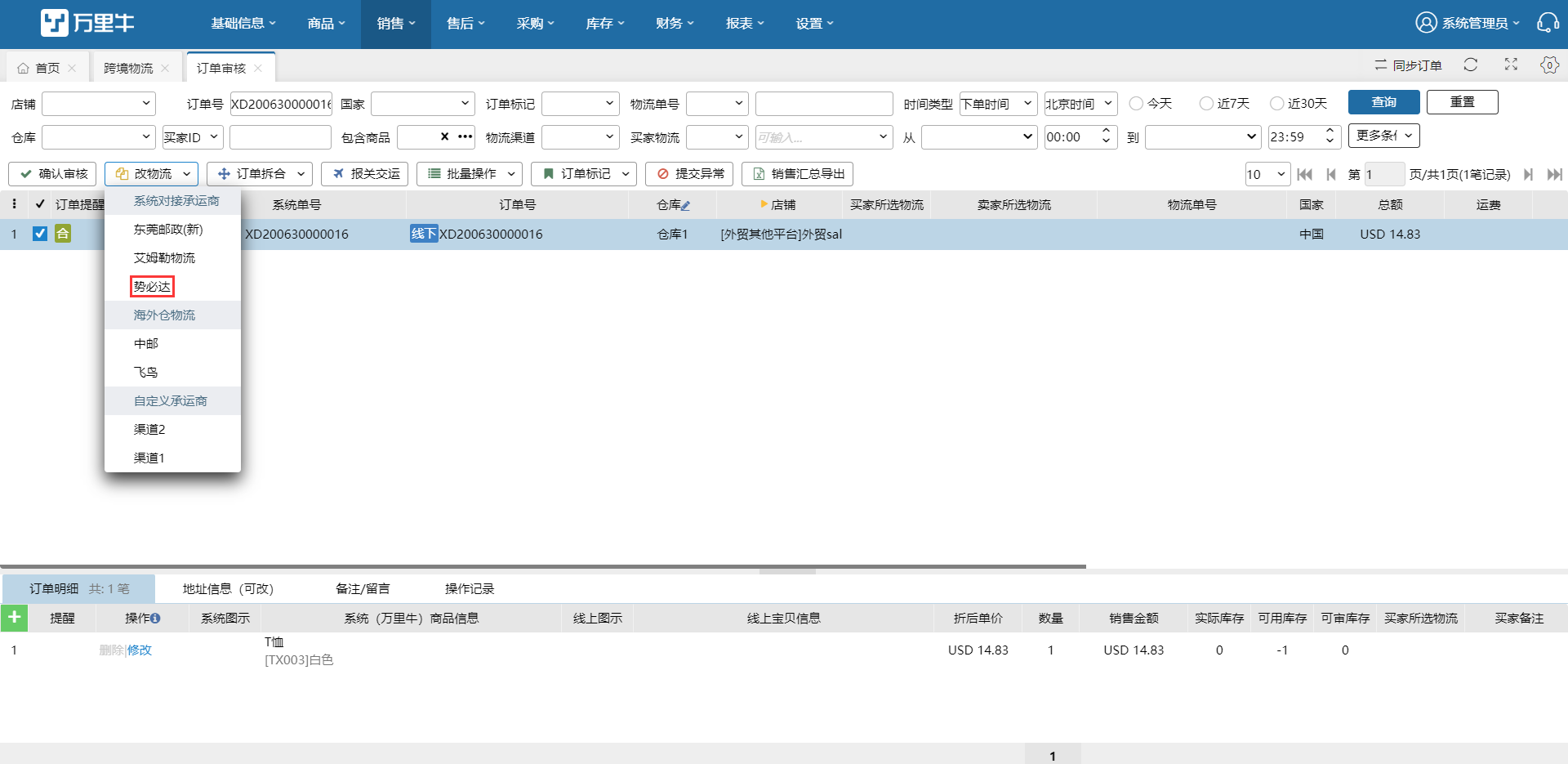
Task: Go to previous page arrow
Action: (1331, 174)
